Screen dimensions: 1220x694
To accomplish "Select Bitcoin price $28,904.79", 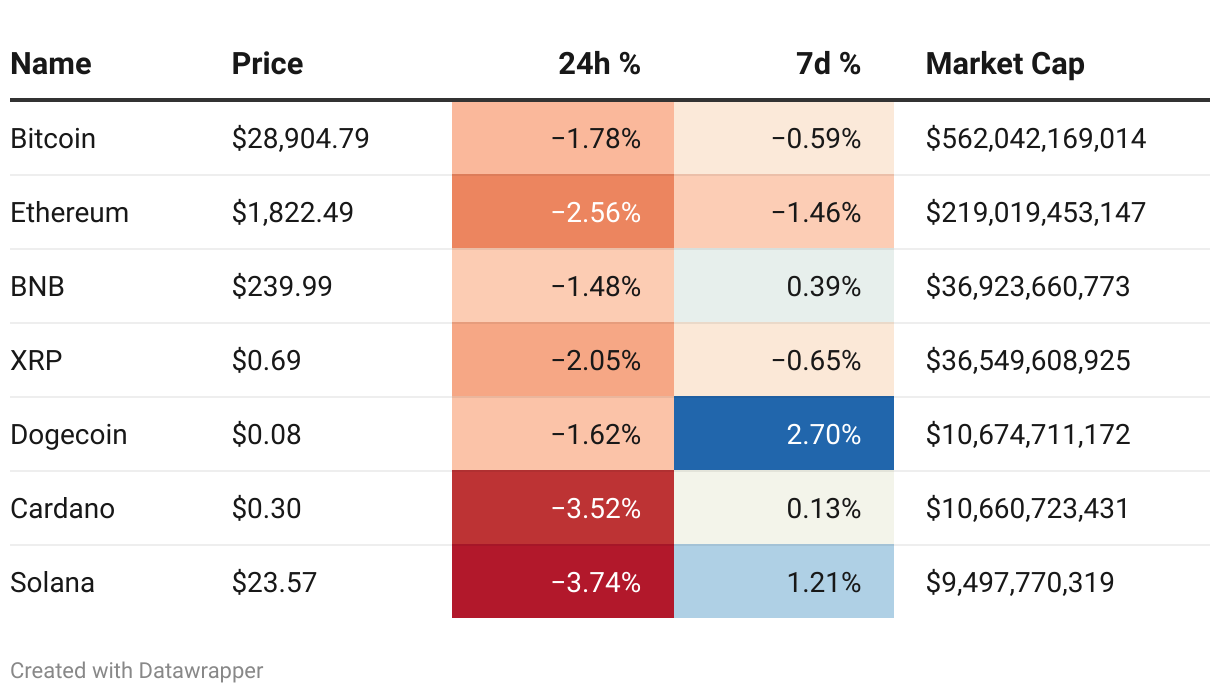I will click(x=300, y=138).
